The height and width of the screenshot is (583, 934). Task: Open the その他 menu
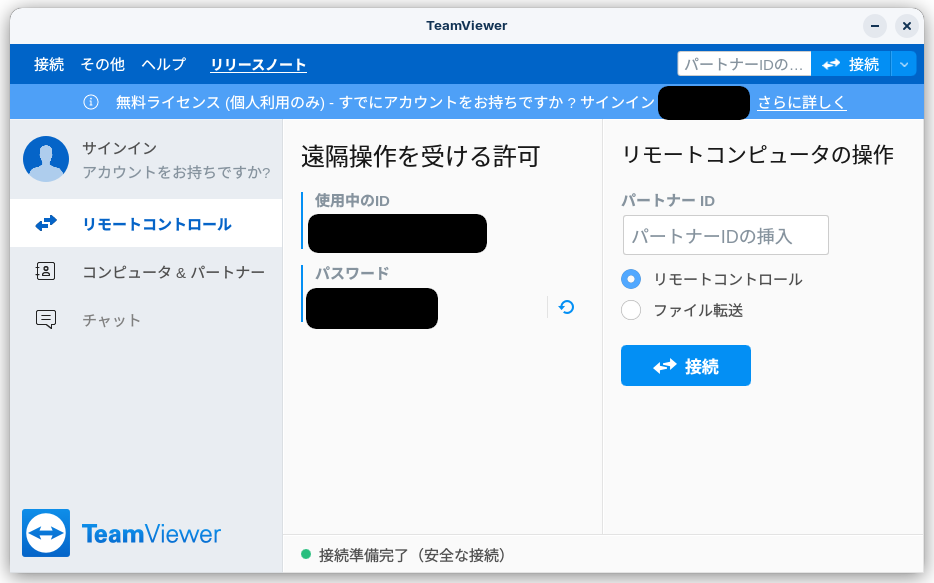tap(102, 64)
